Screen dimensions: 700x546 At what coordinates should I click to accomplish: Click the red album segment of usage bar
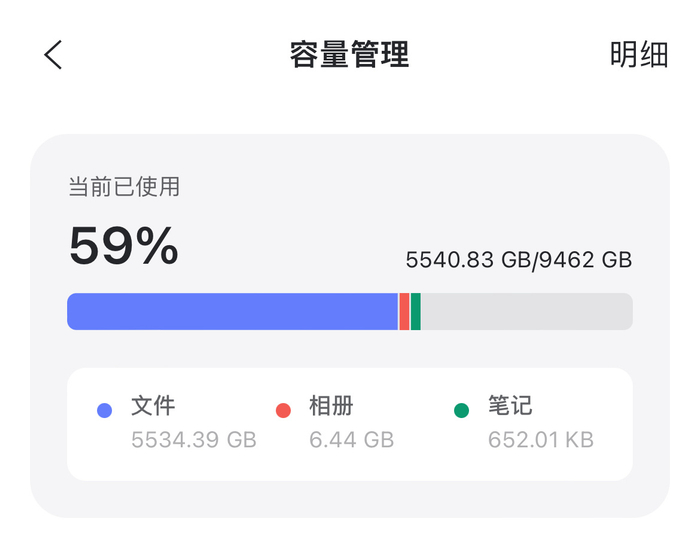404,311
